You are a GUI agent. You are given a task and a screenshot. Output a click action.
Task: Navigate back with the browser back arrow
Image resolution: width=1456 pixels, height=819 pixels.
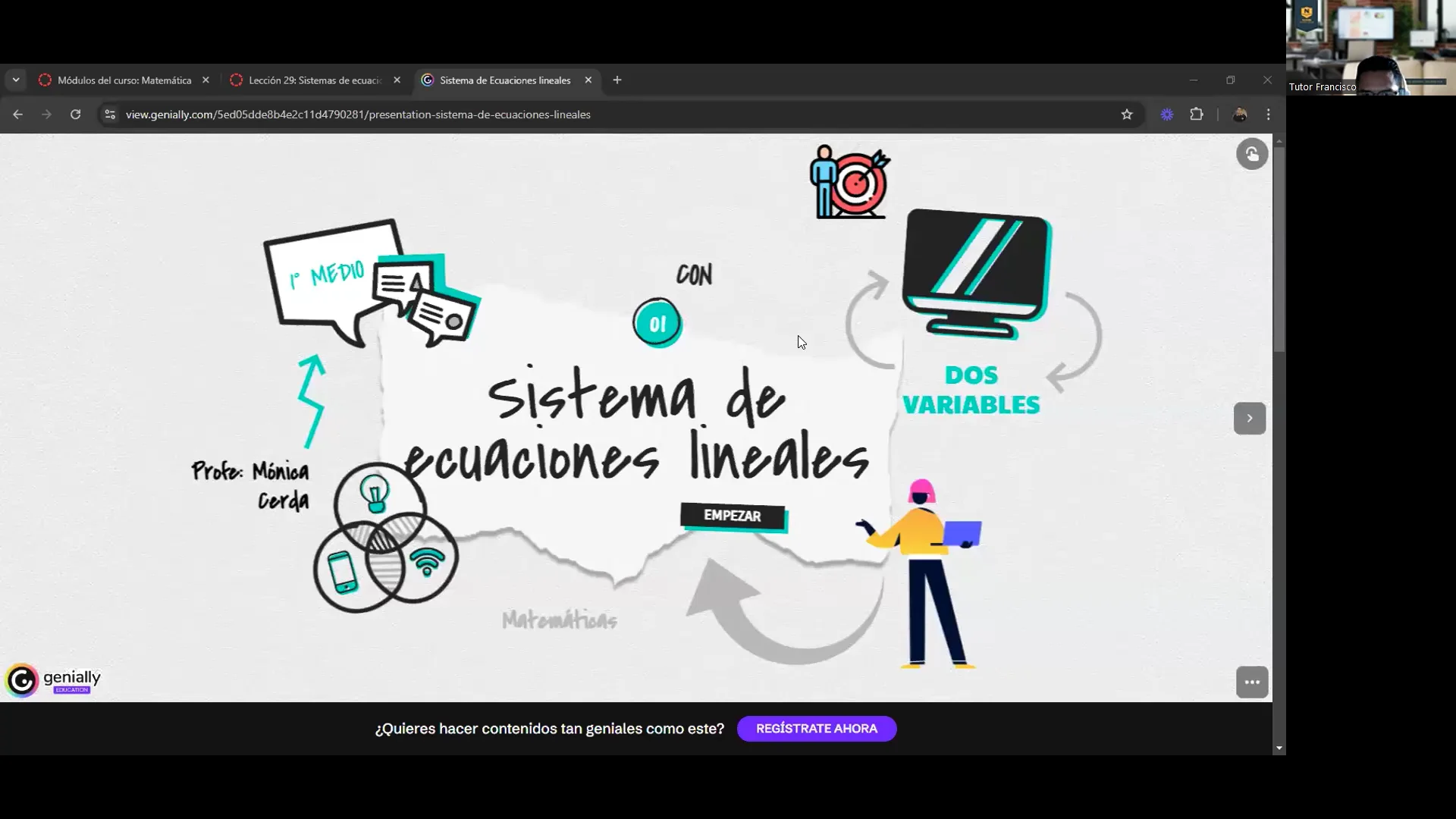(x=18, y=115)
